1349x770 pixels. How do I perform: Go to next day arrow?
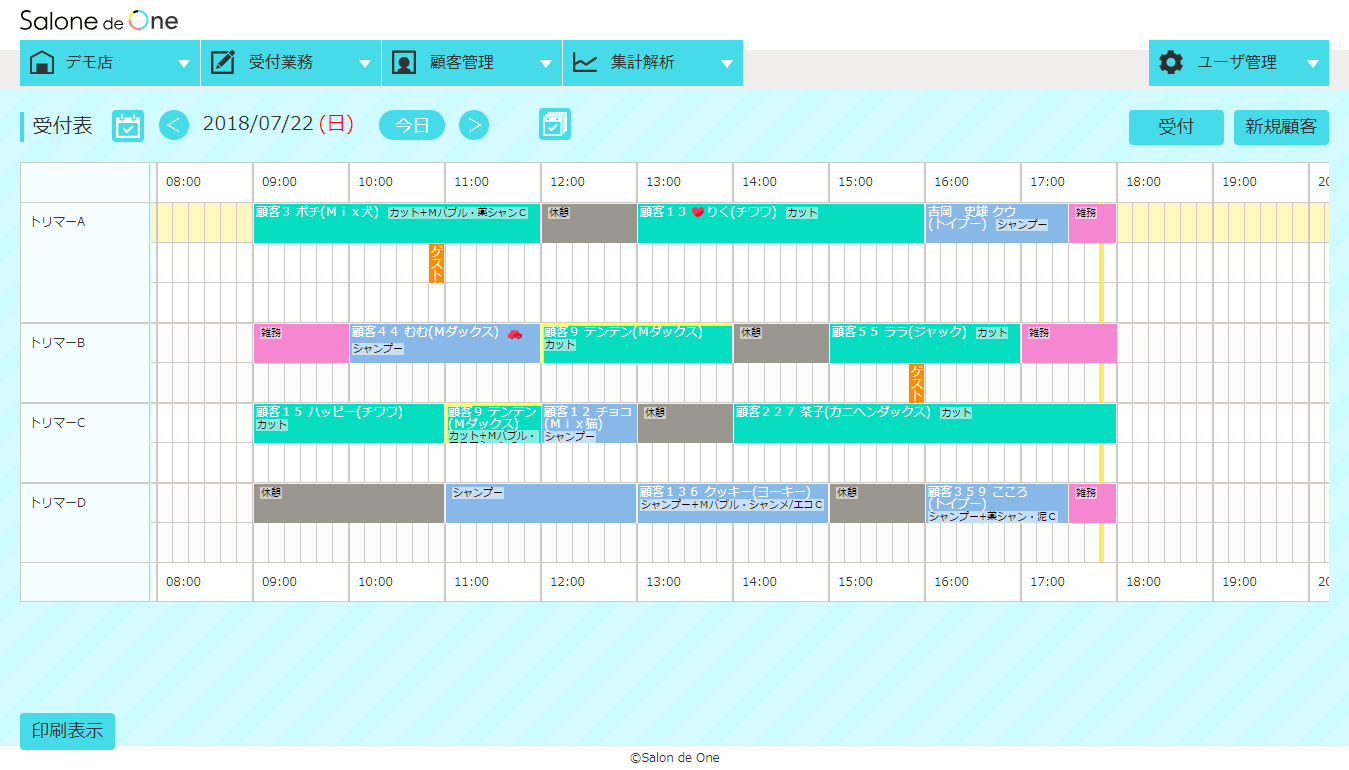tap(474, 125)
